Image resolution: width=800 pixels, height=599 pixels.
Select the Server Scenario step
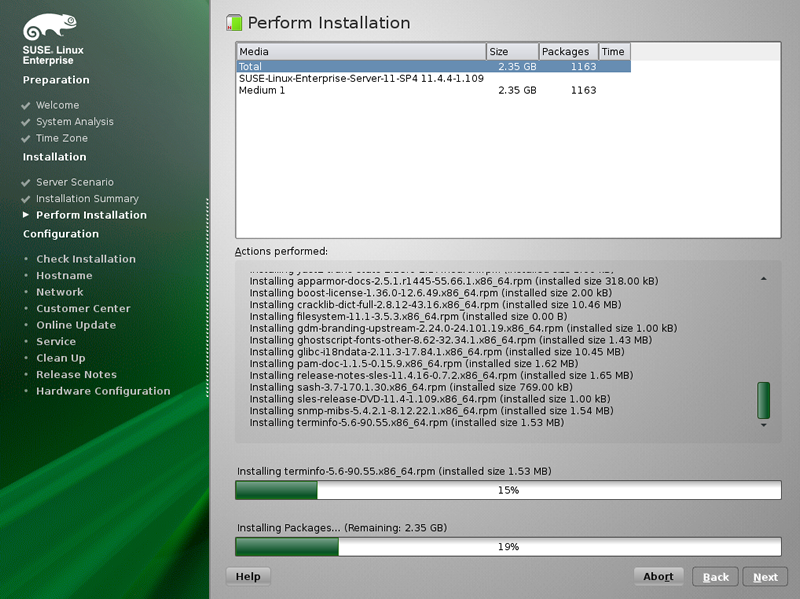75,182
